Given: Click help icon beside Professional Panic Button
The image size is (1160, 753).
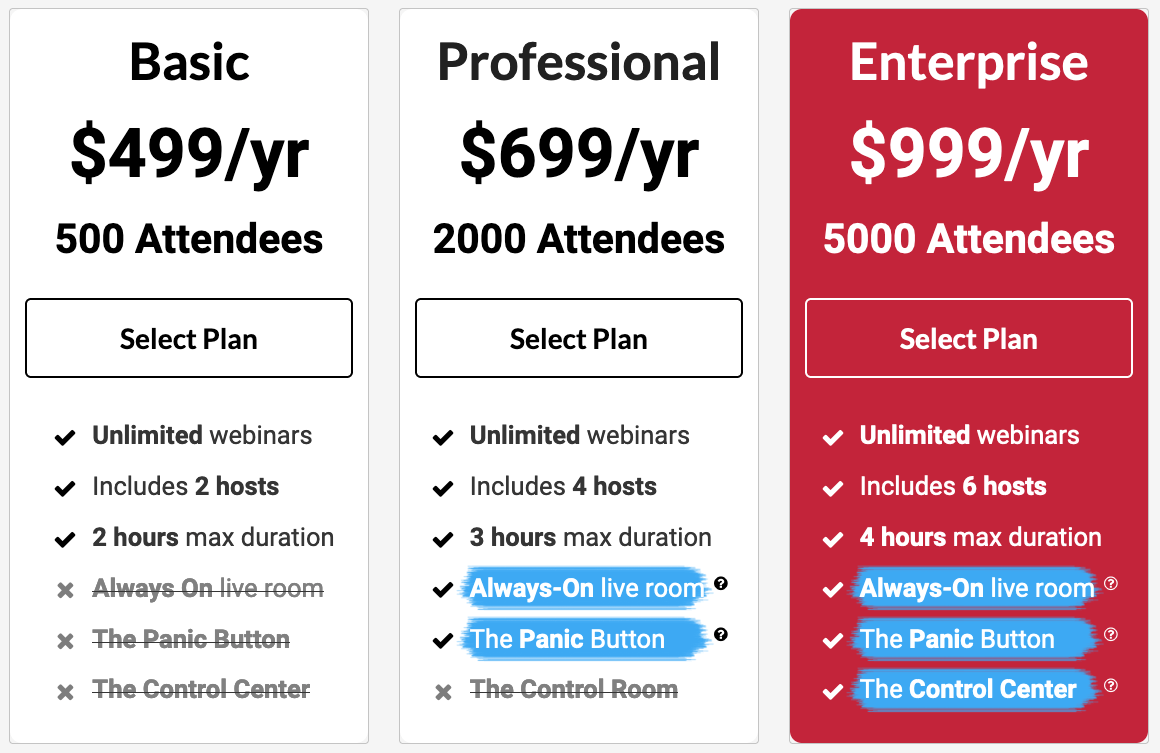Looking at the screenshot, I should tap(721, 635).
